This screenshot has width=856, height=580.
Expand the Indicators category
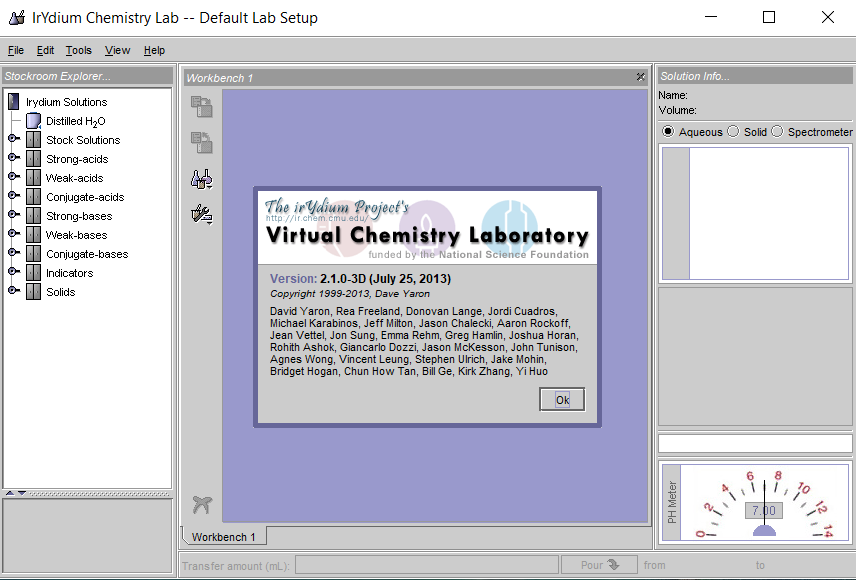point(10,272)
